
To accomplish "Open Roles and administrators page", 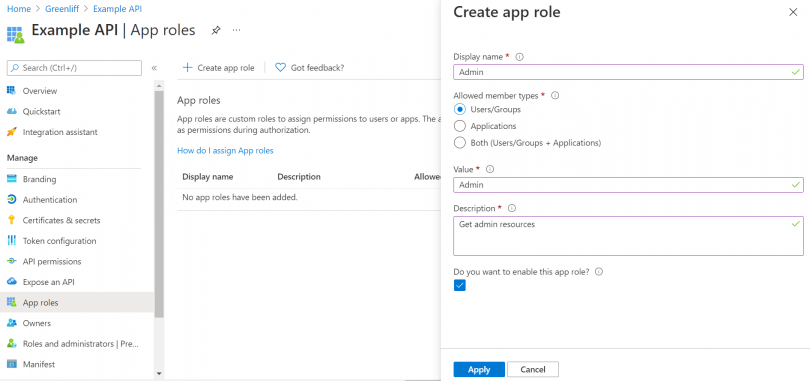I will click(x=81, y=344).
